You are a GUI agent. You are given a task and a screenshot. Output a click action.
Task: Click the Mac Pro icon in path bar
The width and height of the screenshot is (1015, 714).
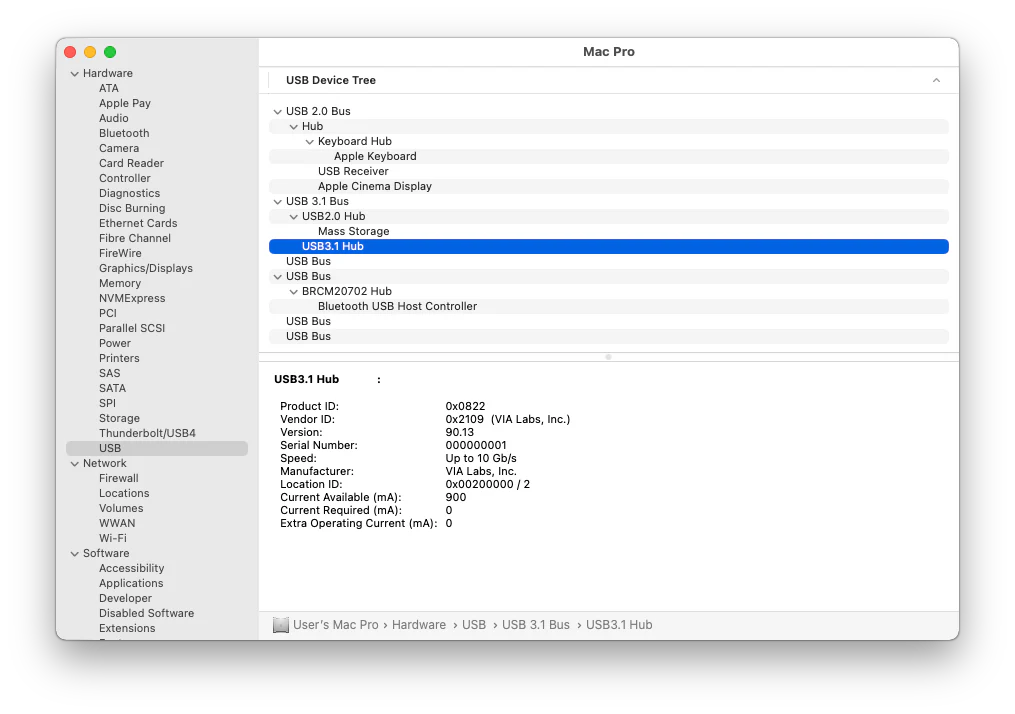click(x=281, y=625)
